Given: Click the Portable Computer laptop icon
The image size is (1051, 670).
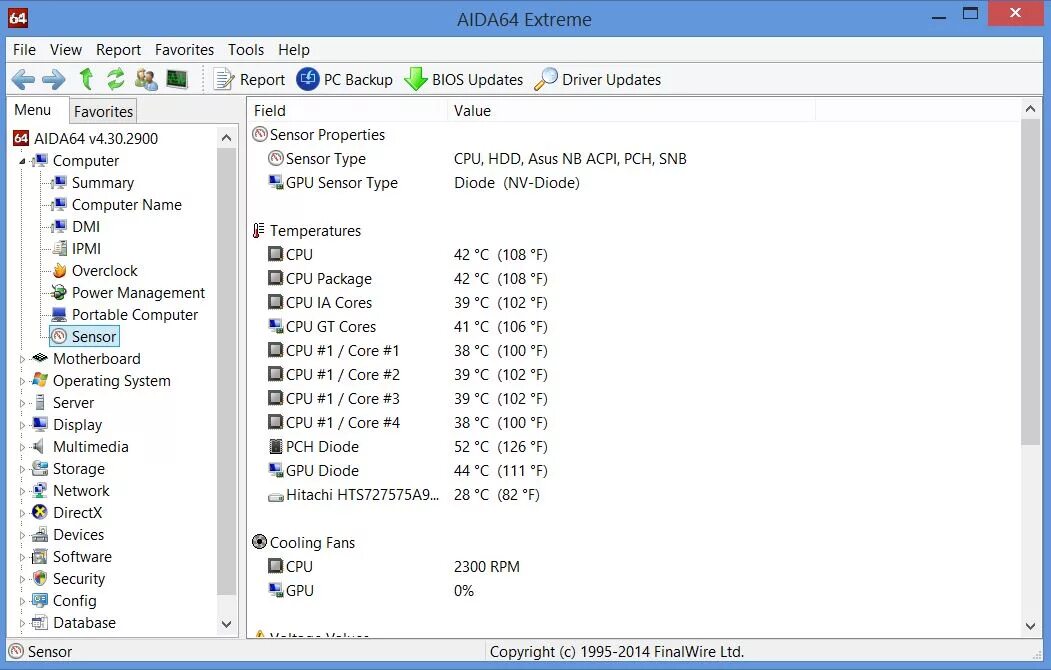Looking at the screenshot, I should pyautogui.click(x=59, y=315).
